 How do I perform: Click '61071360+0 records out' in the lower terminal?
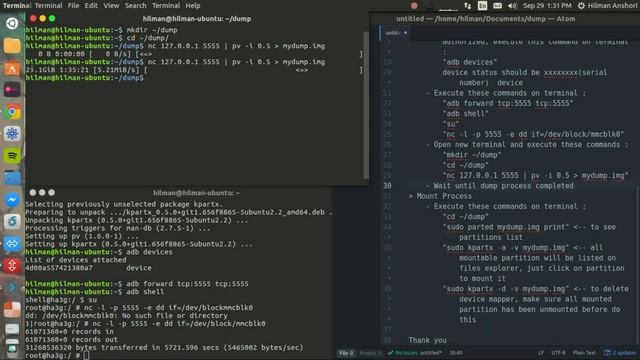[71, 340]
